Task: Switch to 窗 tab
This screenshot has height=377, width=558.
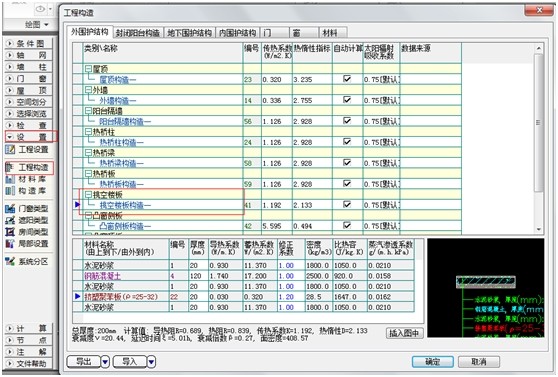Action: (304, 33)
